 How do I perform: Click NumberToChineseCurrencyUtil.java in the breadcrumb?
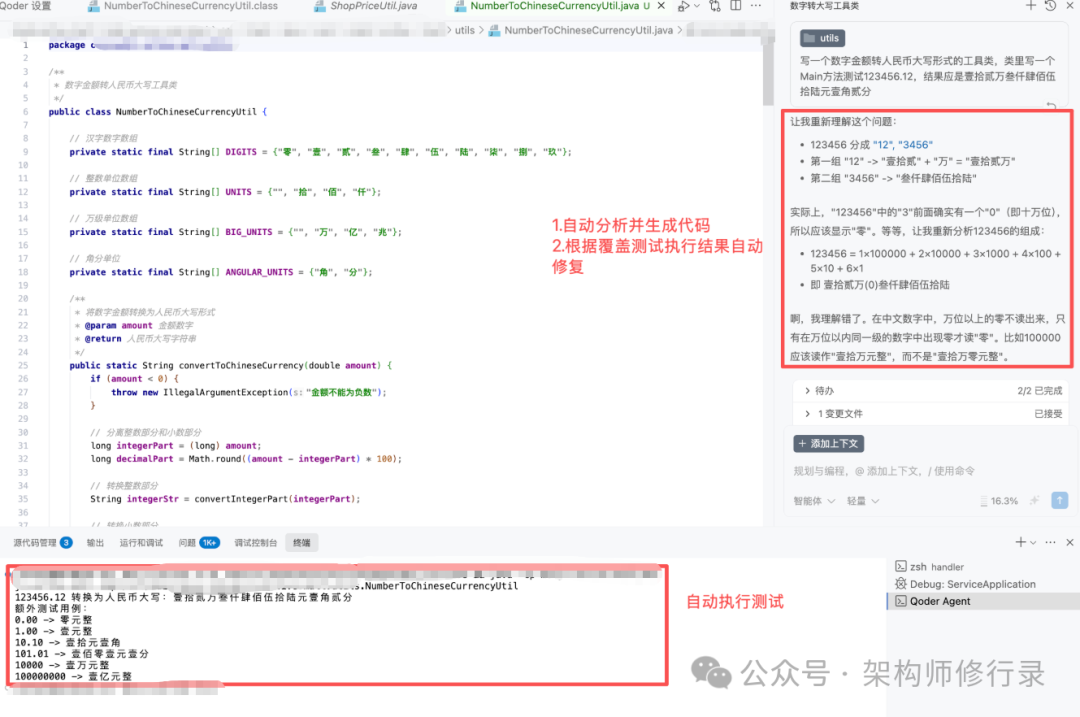[588, 30]
